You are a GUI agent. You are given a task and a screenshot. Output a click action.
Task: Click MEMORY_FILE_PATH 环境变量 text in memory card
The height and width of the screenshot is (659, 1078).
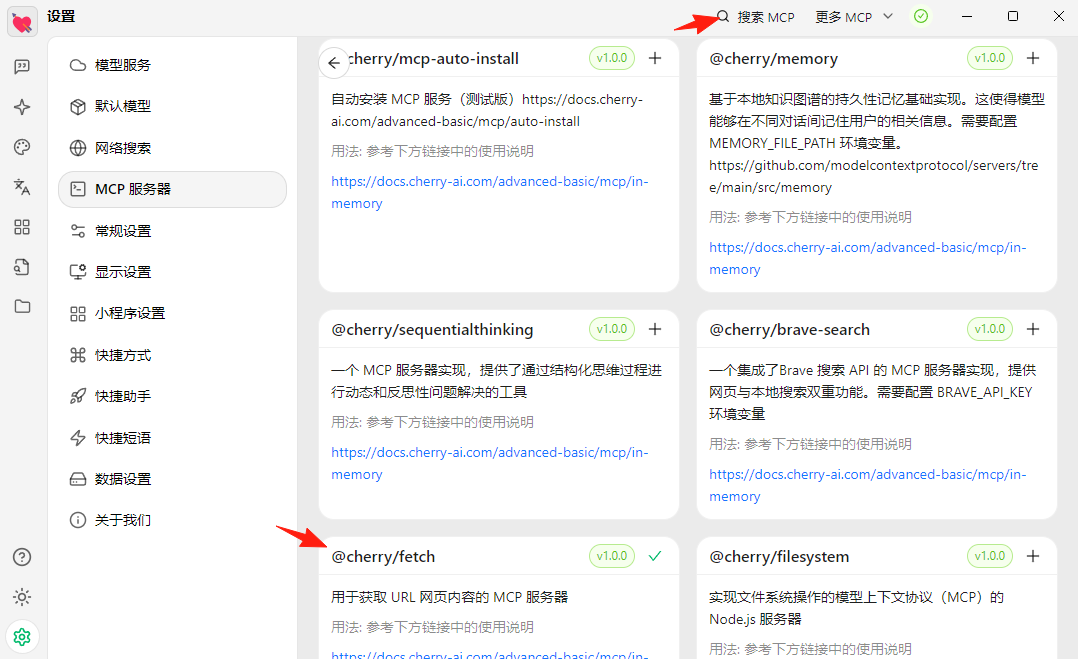[x=806, y=143]
